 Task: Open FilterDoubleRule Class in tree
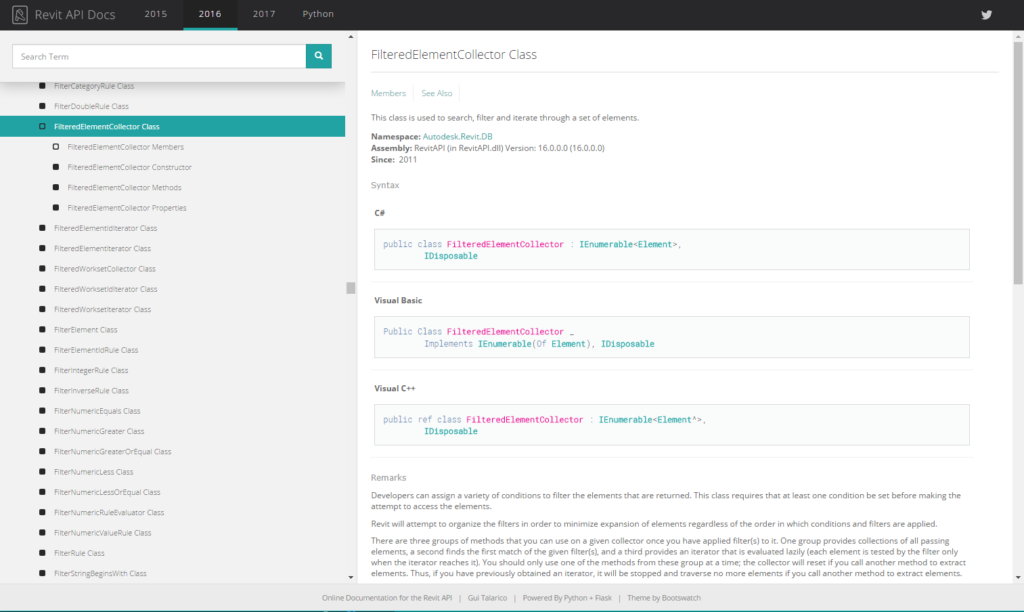[x=91, y=106]
